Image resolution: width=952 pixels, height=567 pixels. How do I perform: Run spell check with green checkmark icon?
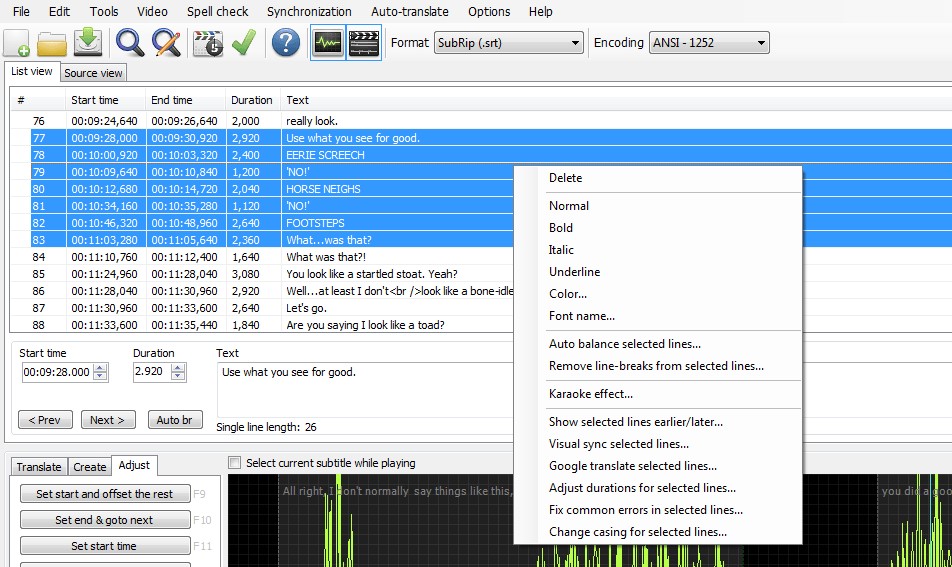[x=243, y=43]
